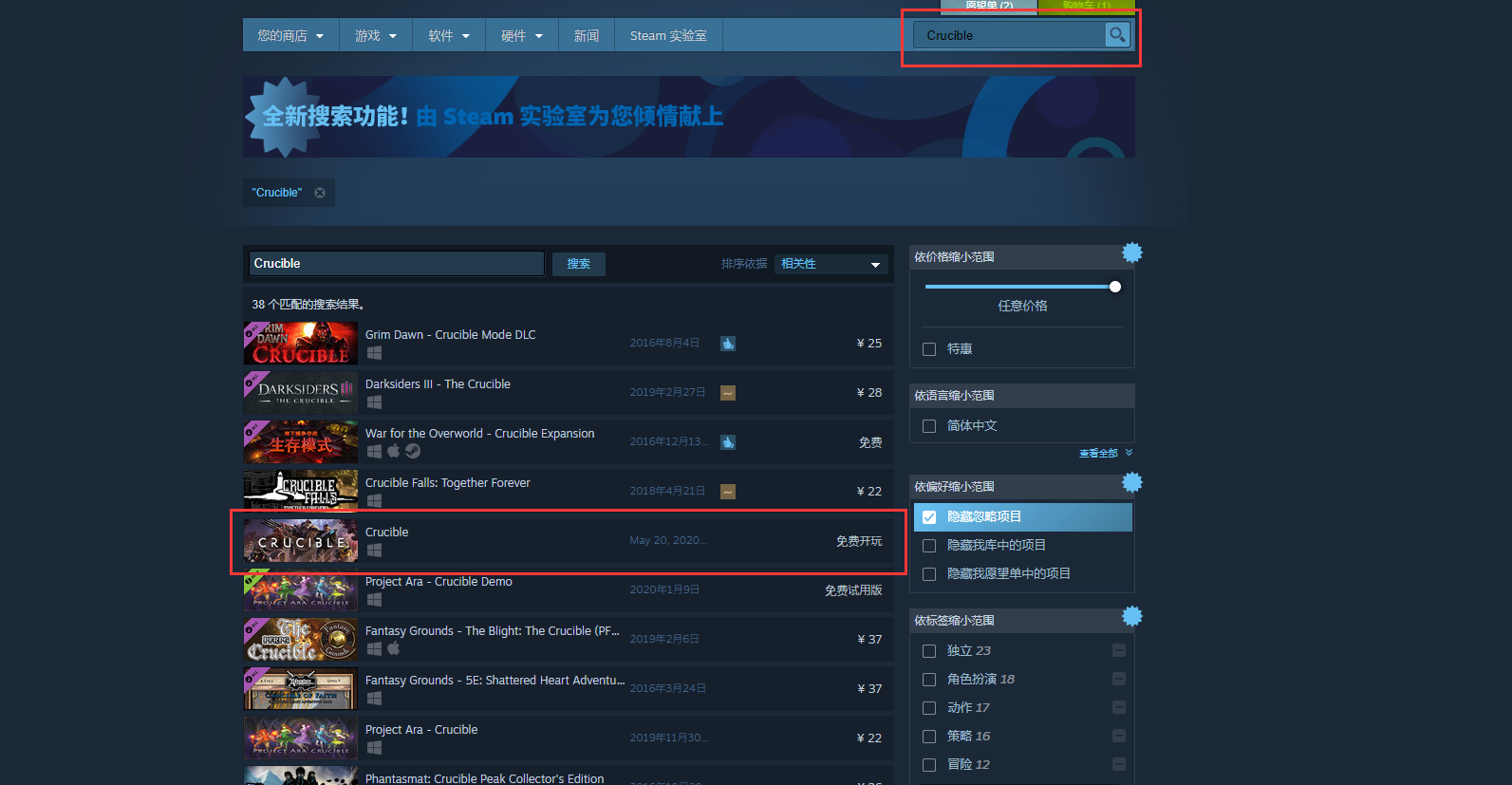1512x785 pixels.
Task: Check the 独立 tag filter
Action: [929, 651]
